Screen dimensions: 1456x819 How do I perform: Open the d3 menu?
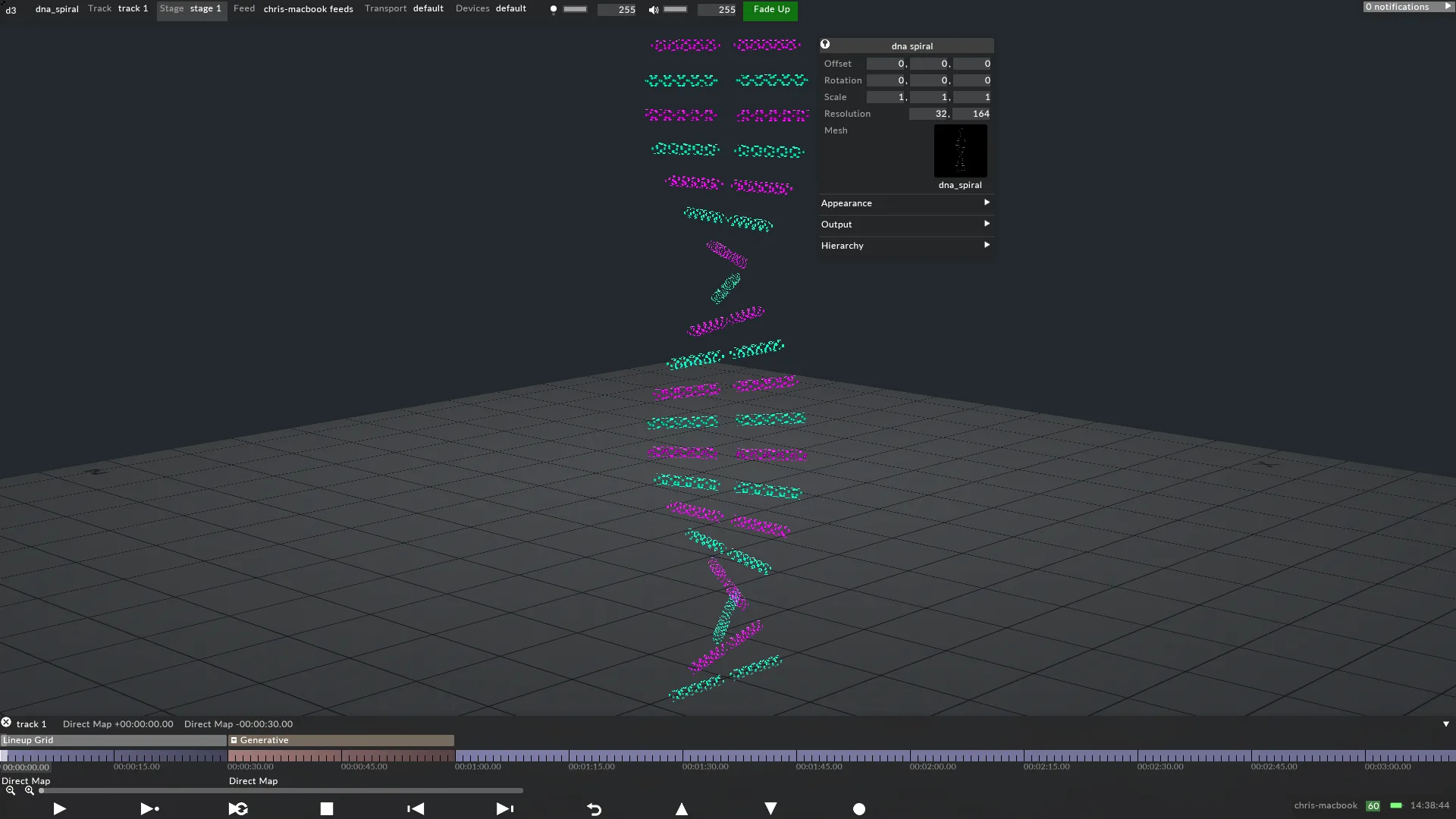click(11, 10)
